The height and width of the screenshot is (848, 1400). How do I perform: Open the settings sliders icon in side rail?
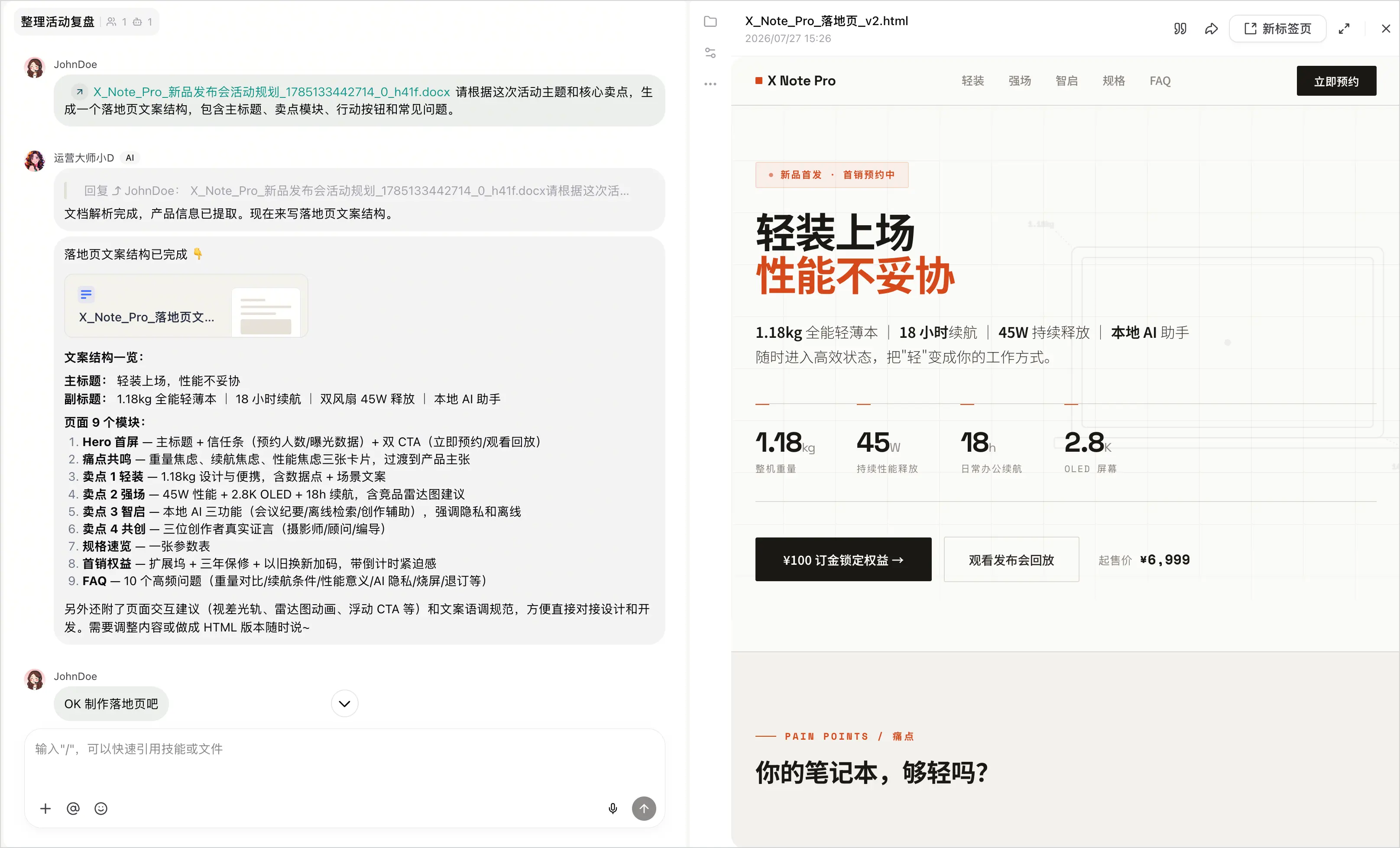[x=710, y=53]
